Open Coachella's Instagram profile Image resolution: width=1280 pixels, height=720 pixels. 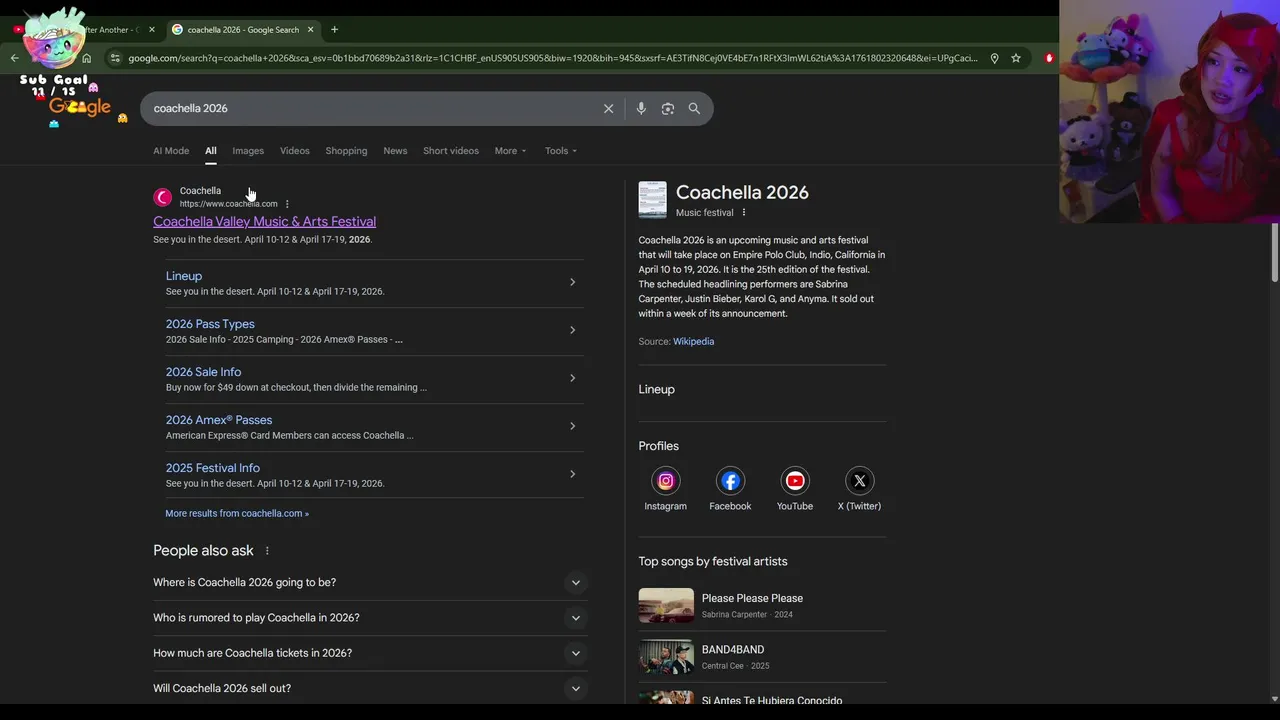(x=665, y=481)
